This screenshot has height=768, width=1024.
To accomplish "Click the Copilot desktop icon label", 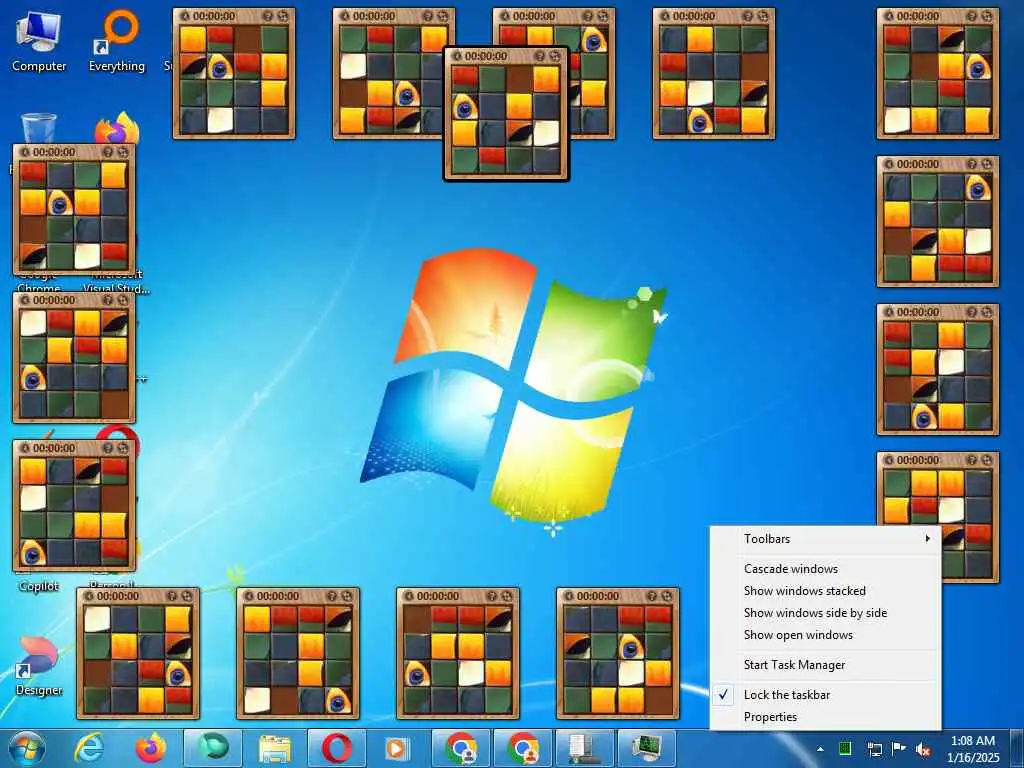I will (x=39, y=586).
